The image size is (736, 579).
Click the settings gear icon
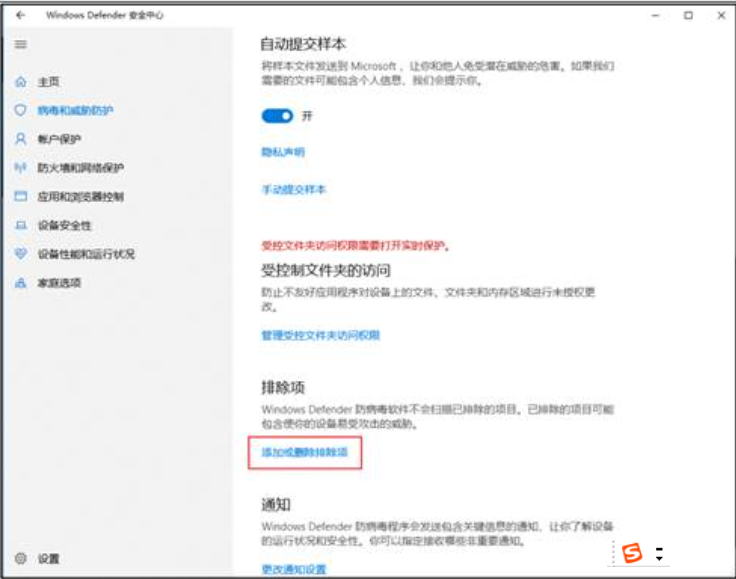tap(21, 558)
